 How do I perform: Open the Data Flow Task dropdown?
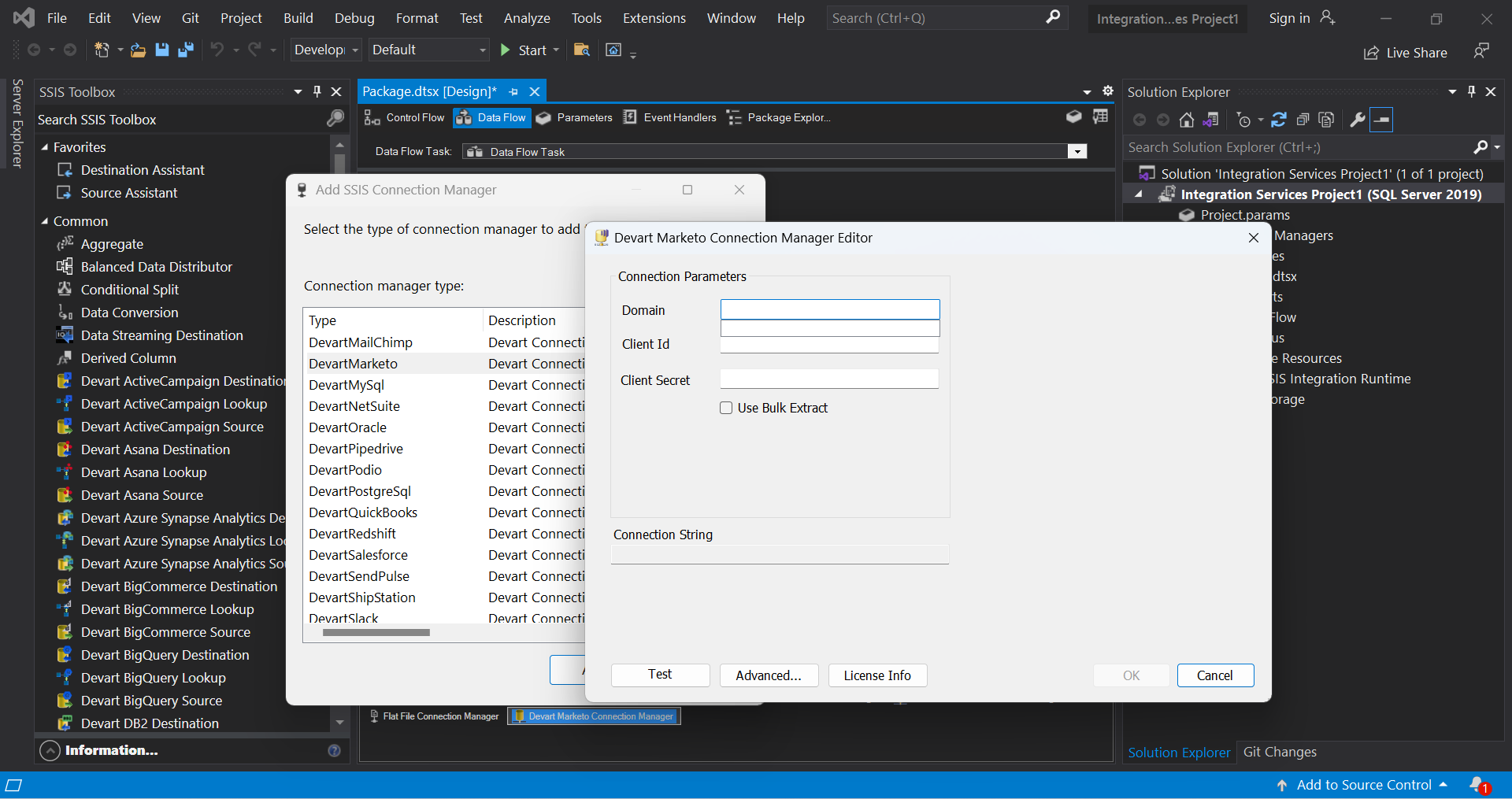point(1077,151)
